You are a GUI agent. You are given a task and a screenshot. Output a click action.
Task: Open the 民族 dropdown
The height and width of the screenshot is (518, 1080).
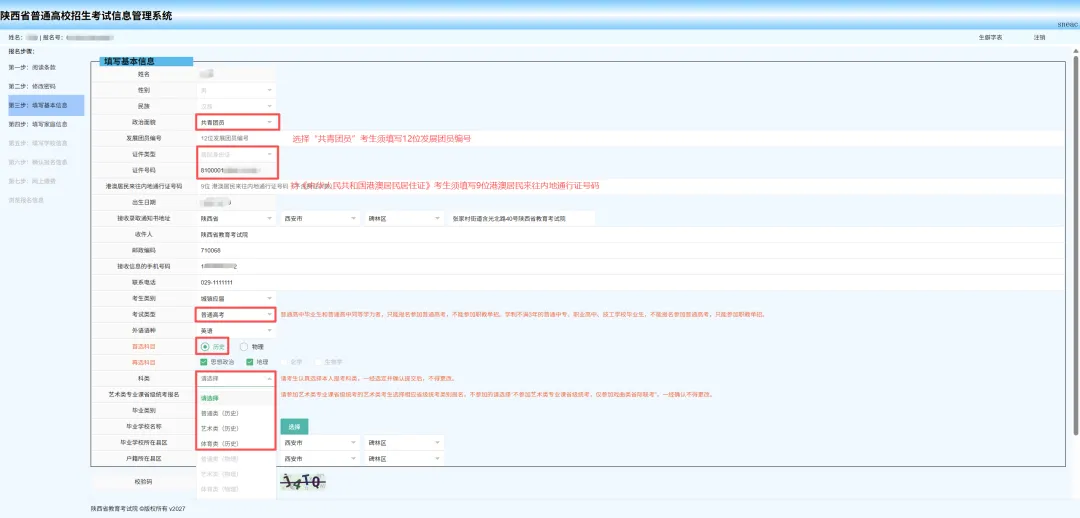click(x=236, y=107)
